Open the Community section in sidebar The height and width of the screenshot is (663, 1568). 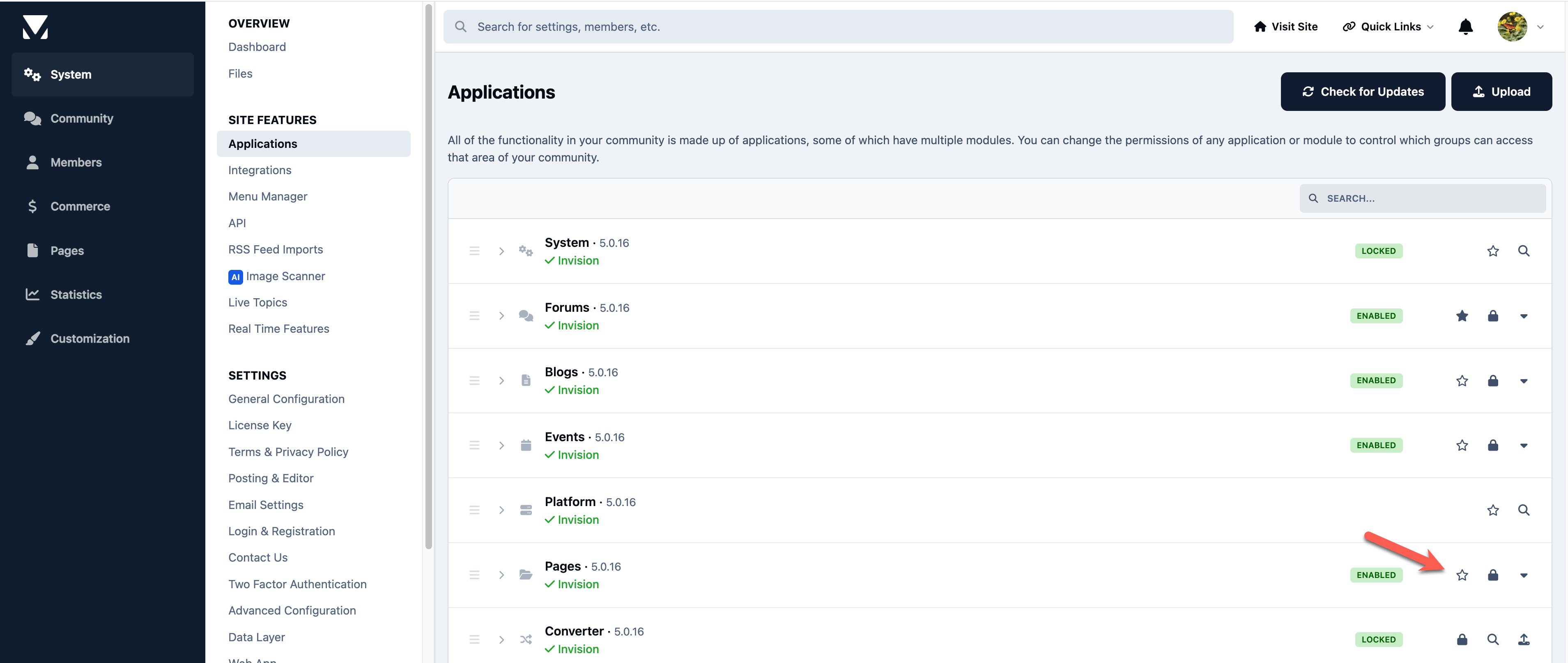pos(102,118)
